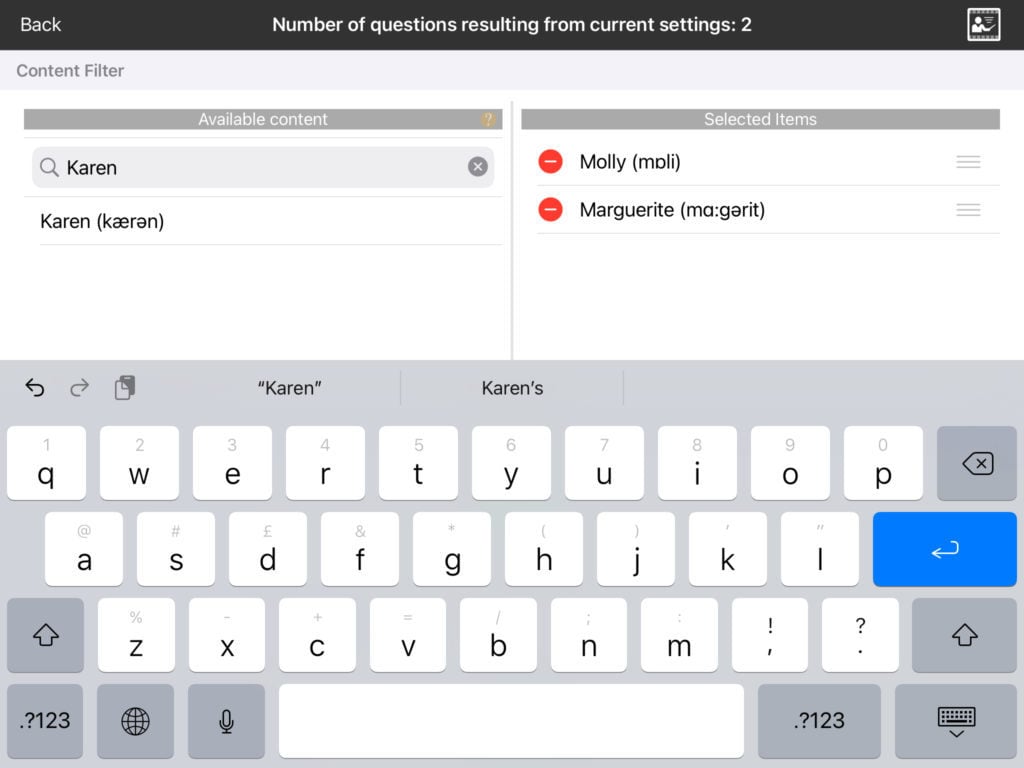
Task: Tap the o key
Action: point(790,464)
